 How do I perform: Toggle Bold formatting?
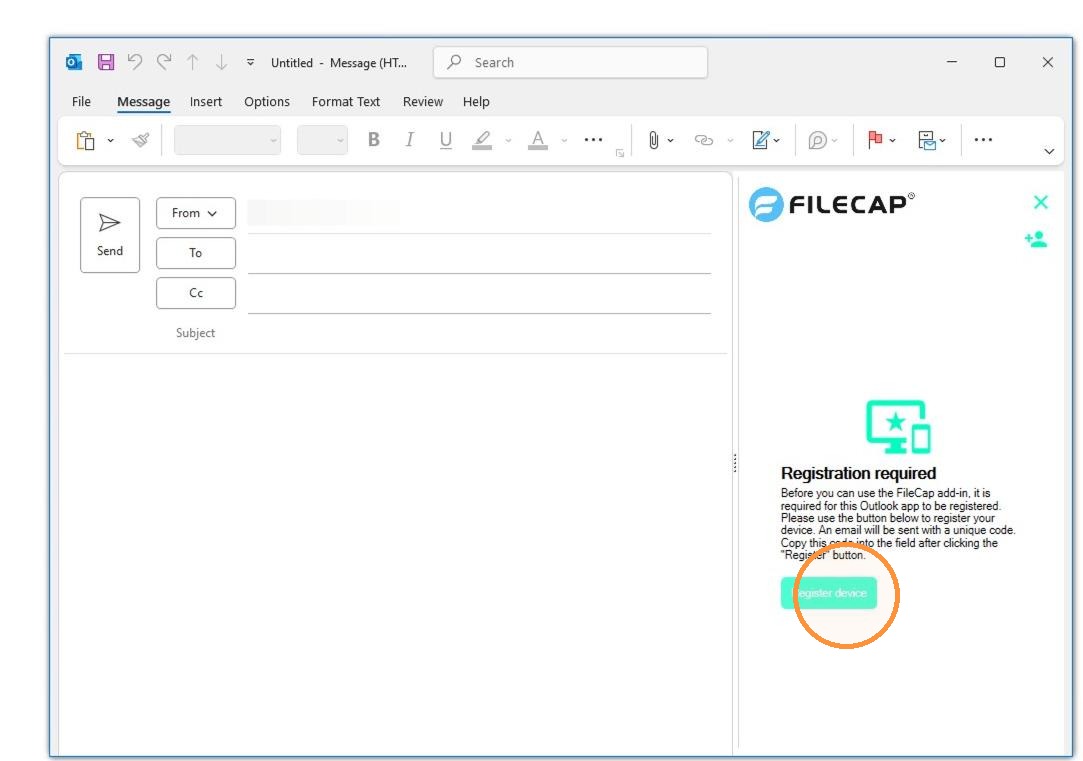tap(374, 140)
